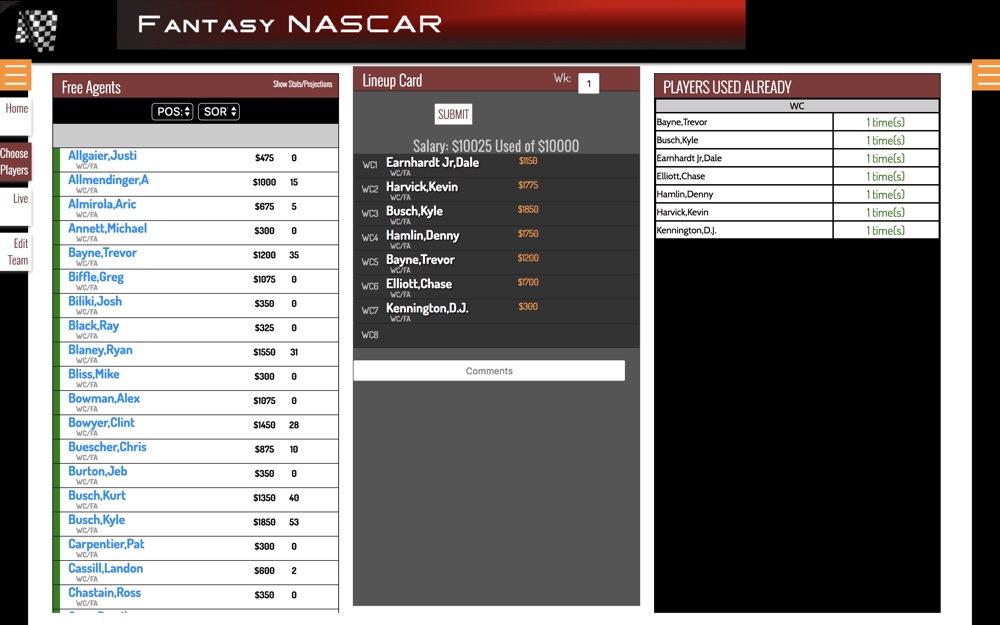Add free agent Allmendinger,A

(108, 180)
